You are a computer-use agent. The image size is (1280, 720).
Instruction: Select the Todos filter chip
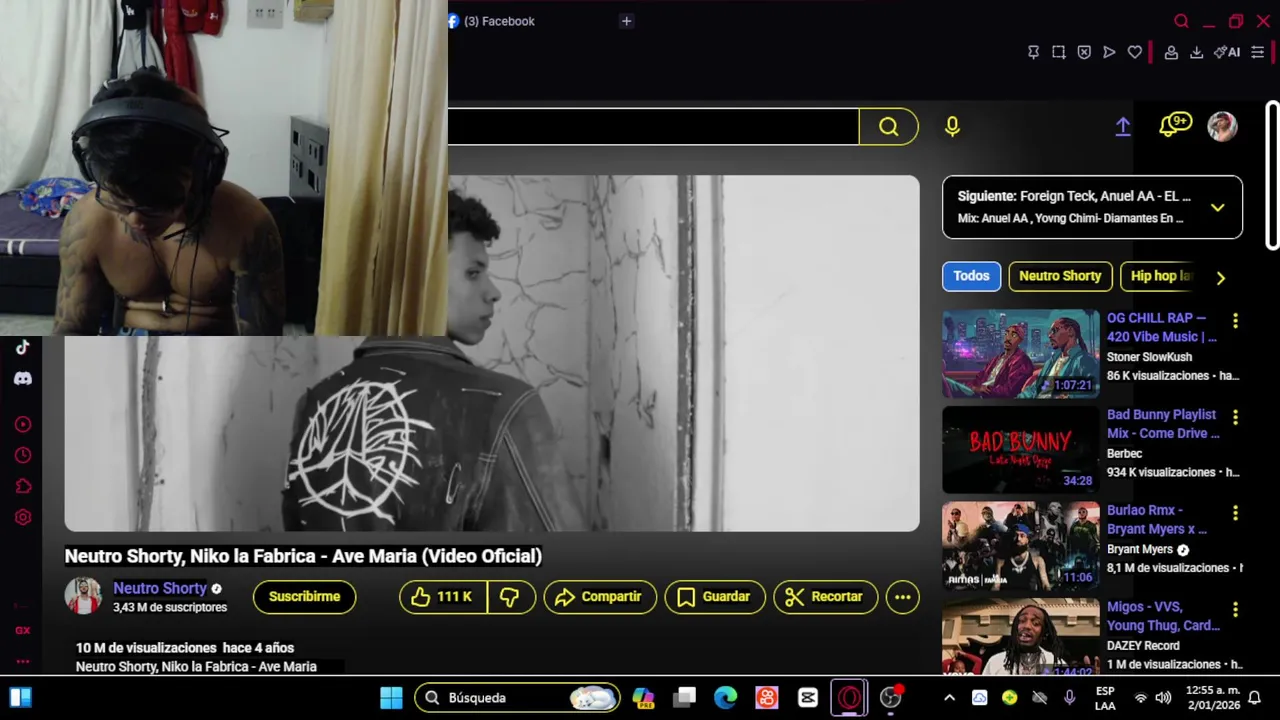tap(971, 276)
